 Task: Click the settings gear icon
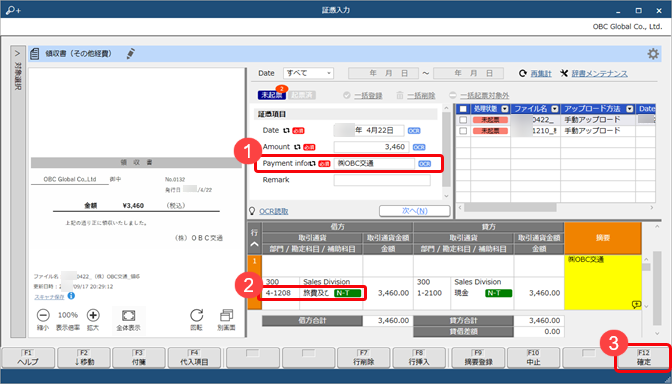point(653,54)
